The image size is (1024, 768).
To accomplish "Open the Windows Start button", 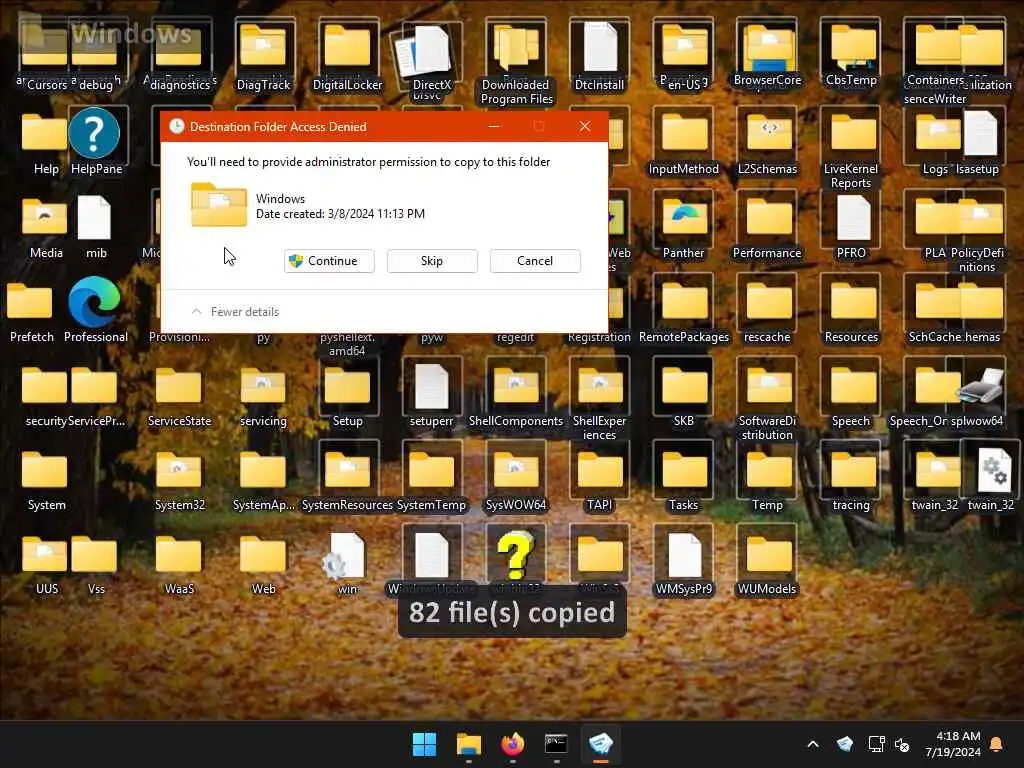I will click(424, 744).
